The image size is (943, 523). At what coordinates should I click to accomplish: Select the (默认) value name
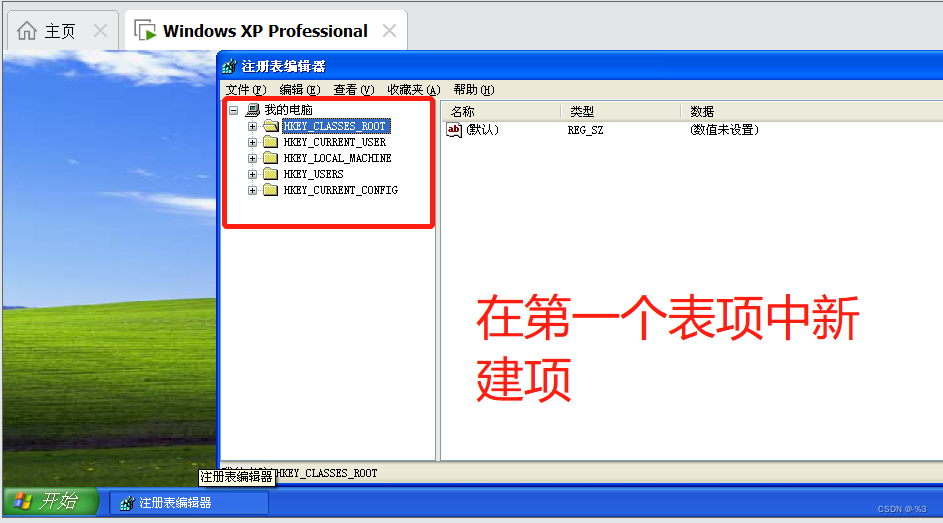[x=482, y=129]
